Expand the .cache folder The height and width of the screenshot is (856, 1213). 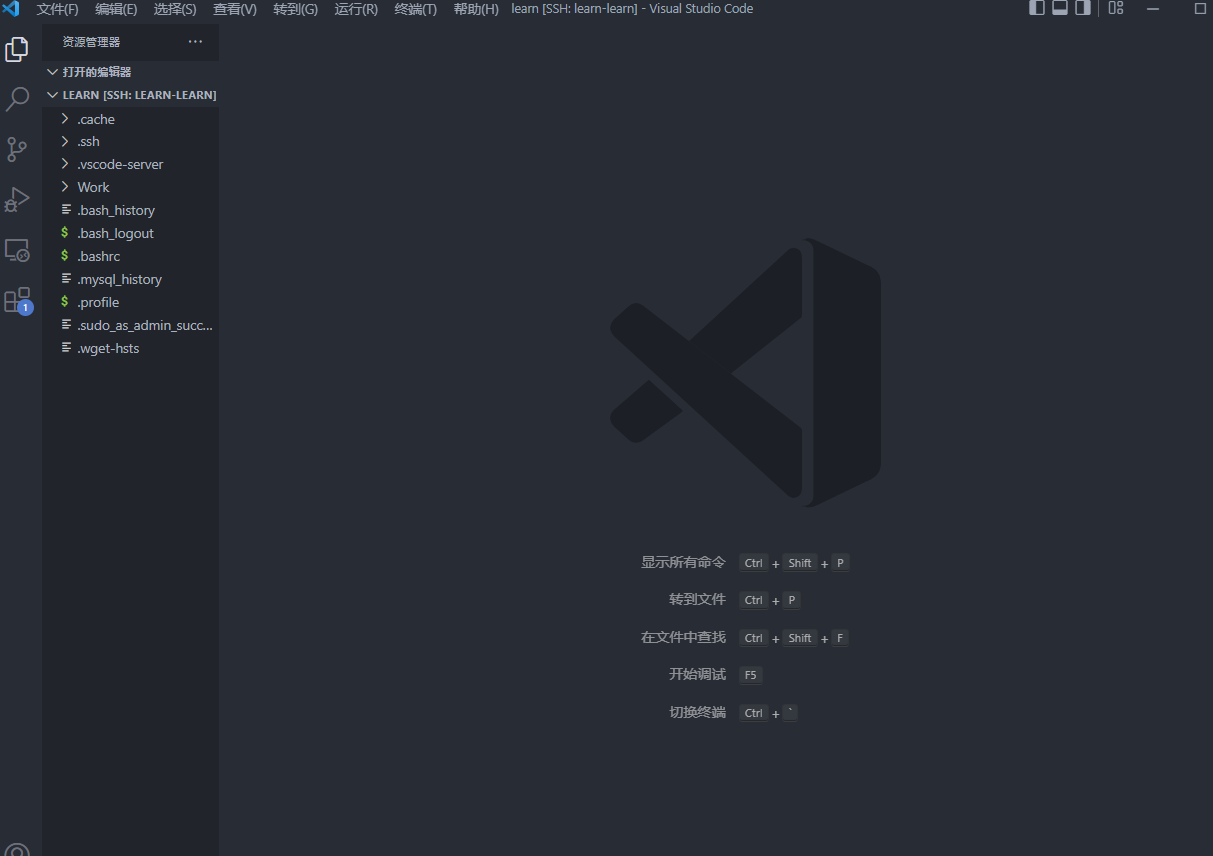pos(130,119)
